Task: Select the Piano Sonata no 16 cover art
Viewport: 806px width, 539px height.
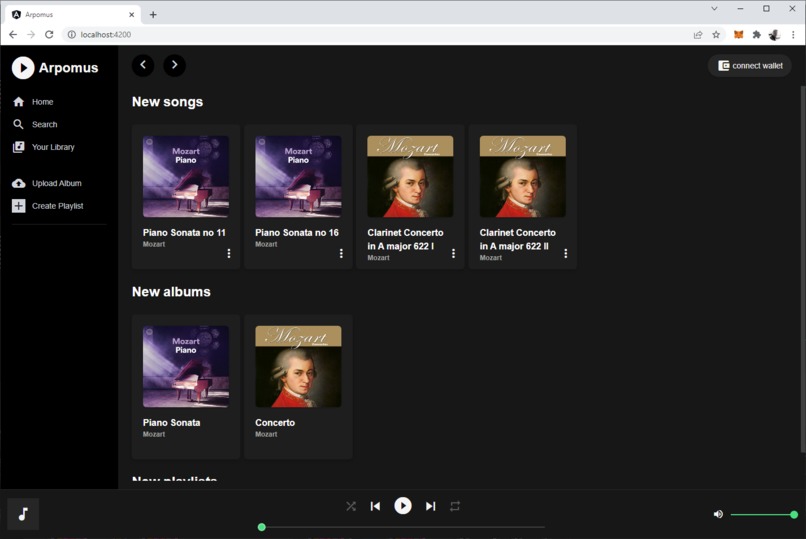Action: pyautogui.click(x=298, y=176)
